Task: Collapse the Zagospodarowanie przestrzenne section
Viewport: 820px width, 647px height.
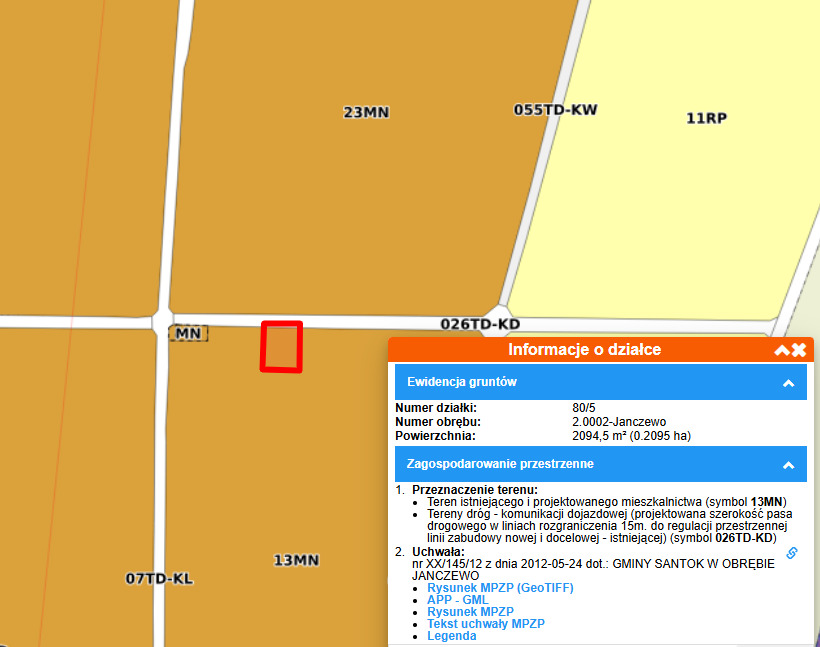Action: 788,465
